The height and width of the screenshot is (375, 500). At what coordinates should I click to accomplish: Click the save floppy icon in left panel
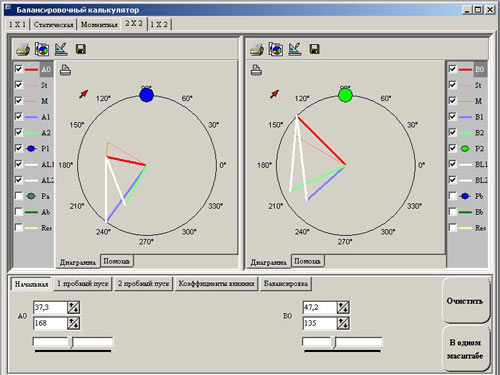point(81,49)
